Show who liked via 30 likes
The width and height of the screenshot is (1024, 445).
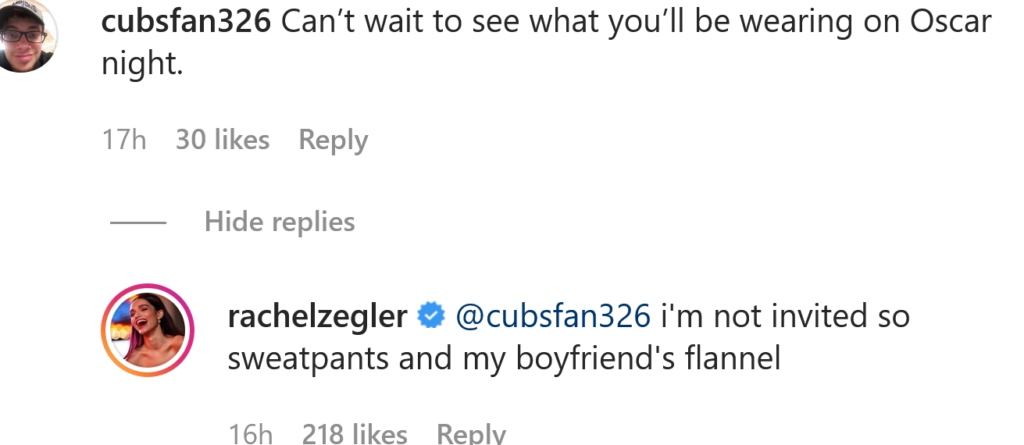click(x=222, y=140)
